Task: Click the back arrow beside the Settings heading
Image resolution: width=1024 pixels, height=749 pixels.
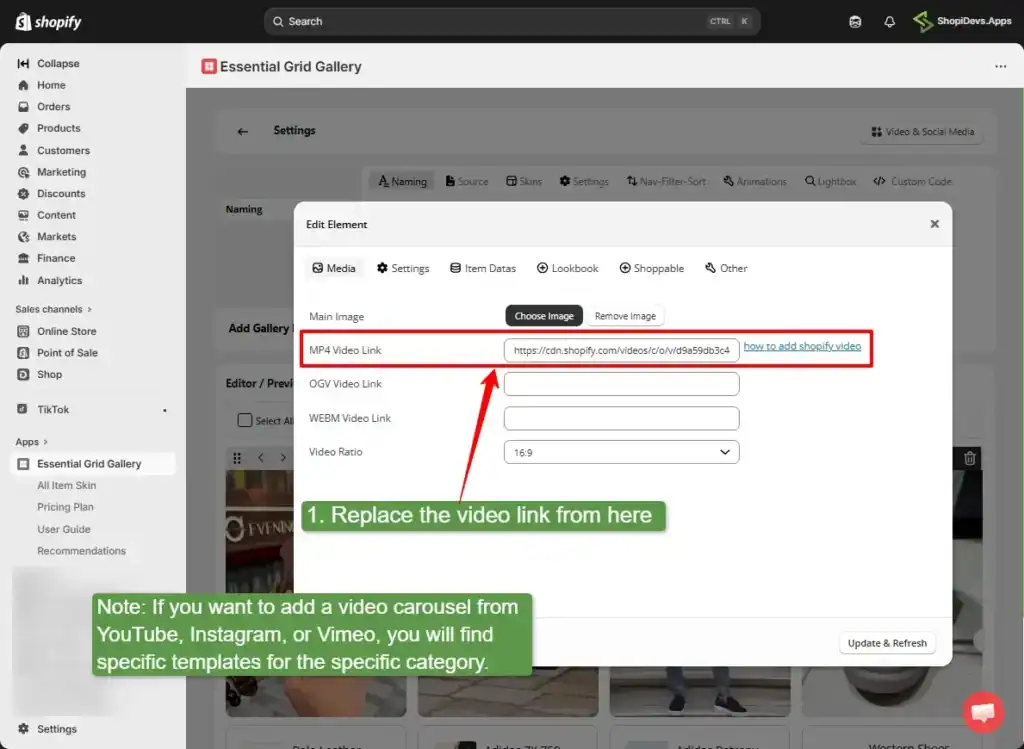Action: point(241,130)
